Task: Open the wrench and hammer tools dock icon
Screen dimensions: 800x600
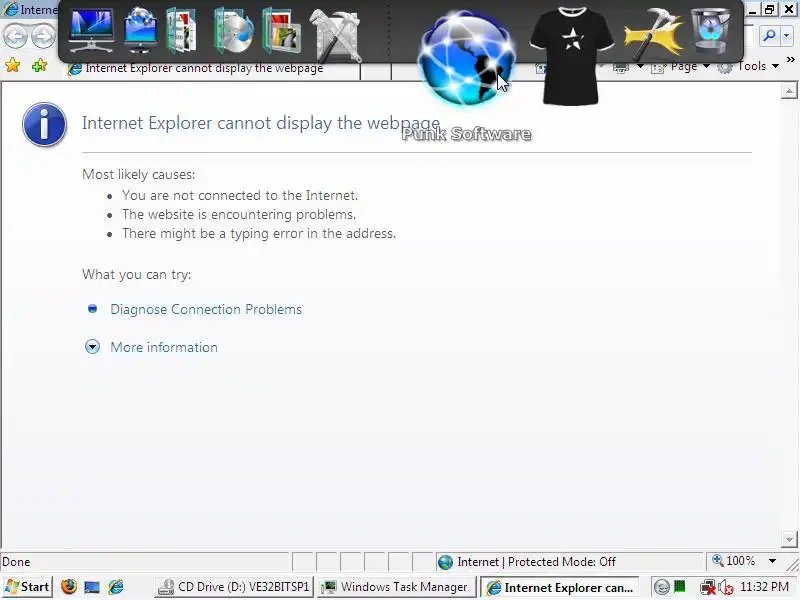Action: pyautogui.click(x=335, y=34)
